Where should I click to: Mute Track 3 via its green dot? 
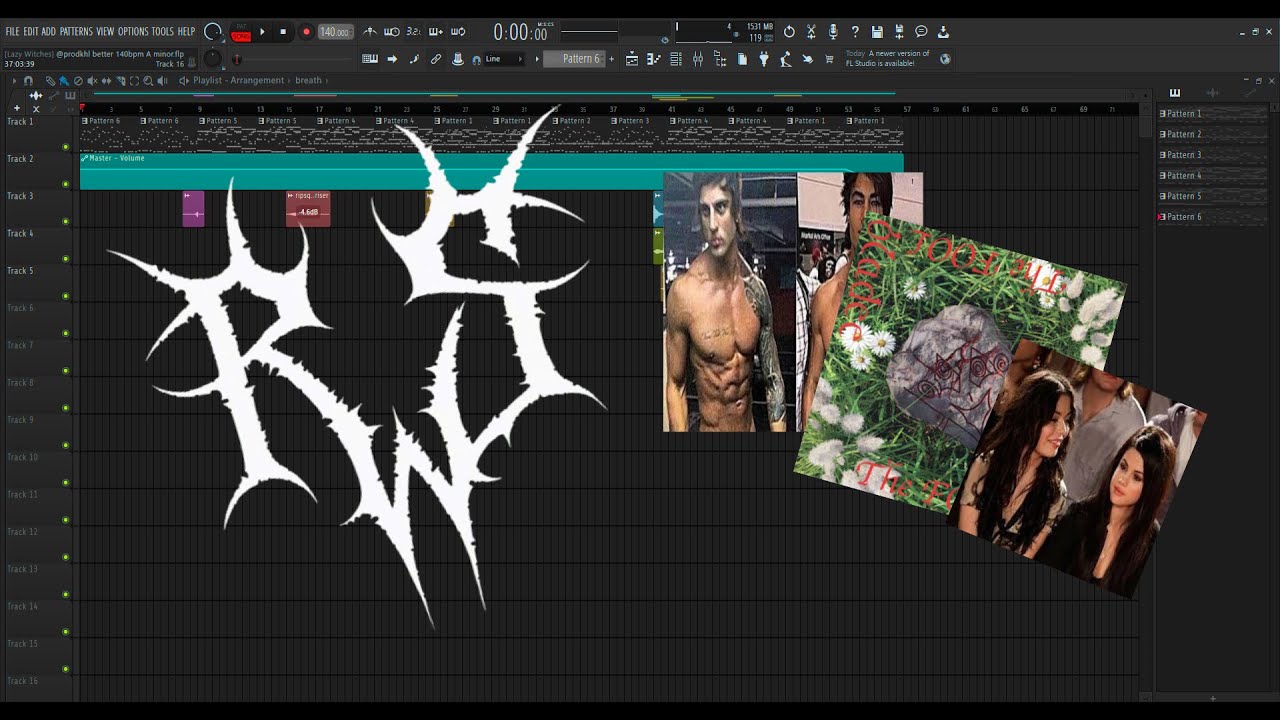(66, 221)
